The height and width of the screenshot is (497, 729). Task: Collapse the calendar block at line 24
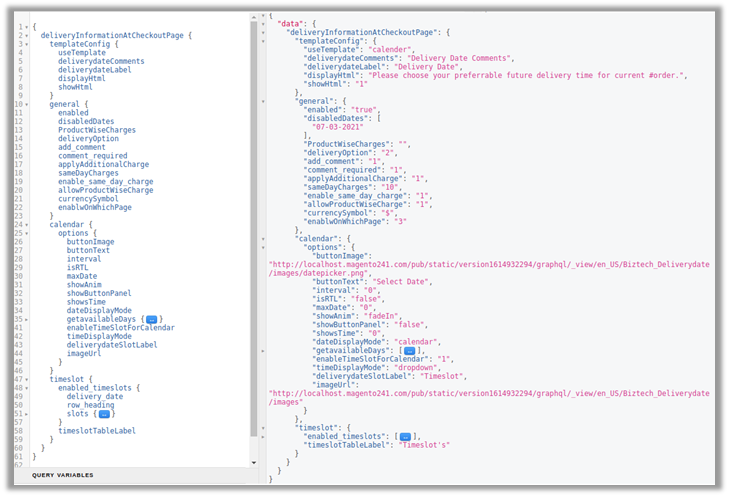pos(26,224)
